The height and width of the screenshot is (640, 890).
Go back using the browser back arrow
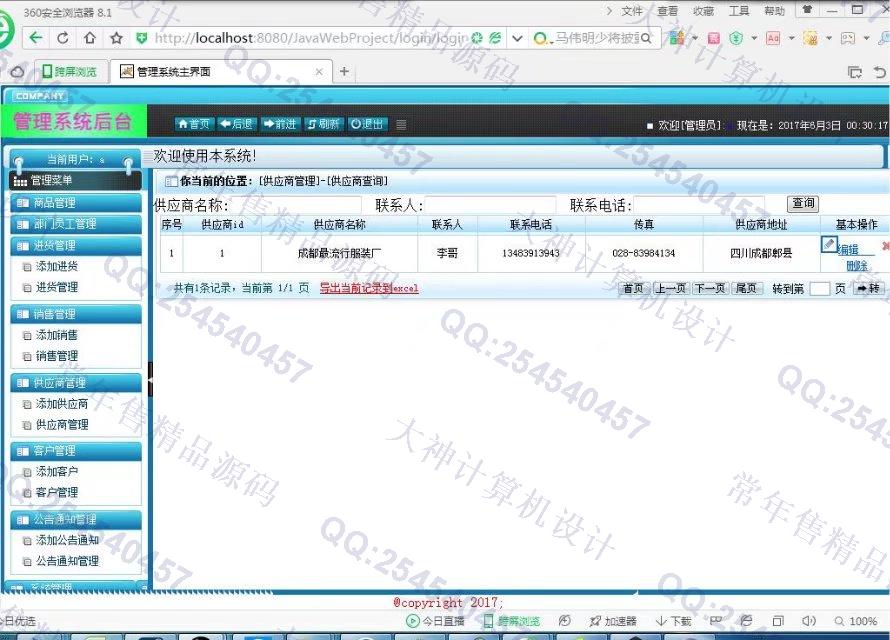coord(36,38)
